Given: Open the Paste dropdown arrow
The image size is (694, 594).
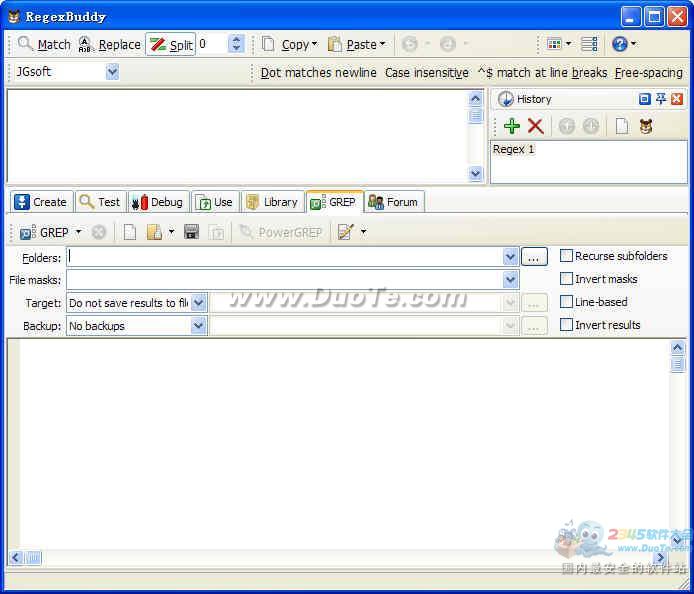Looking at the screenshot, I should coord(382,43).
